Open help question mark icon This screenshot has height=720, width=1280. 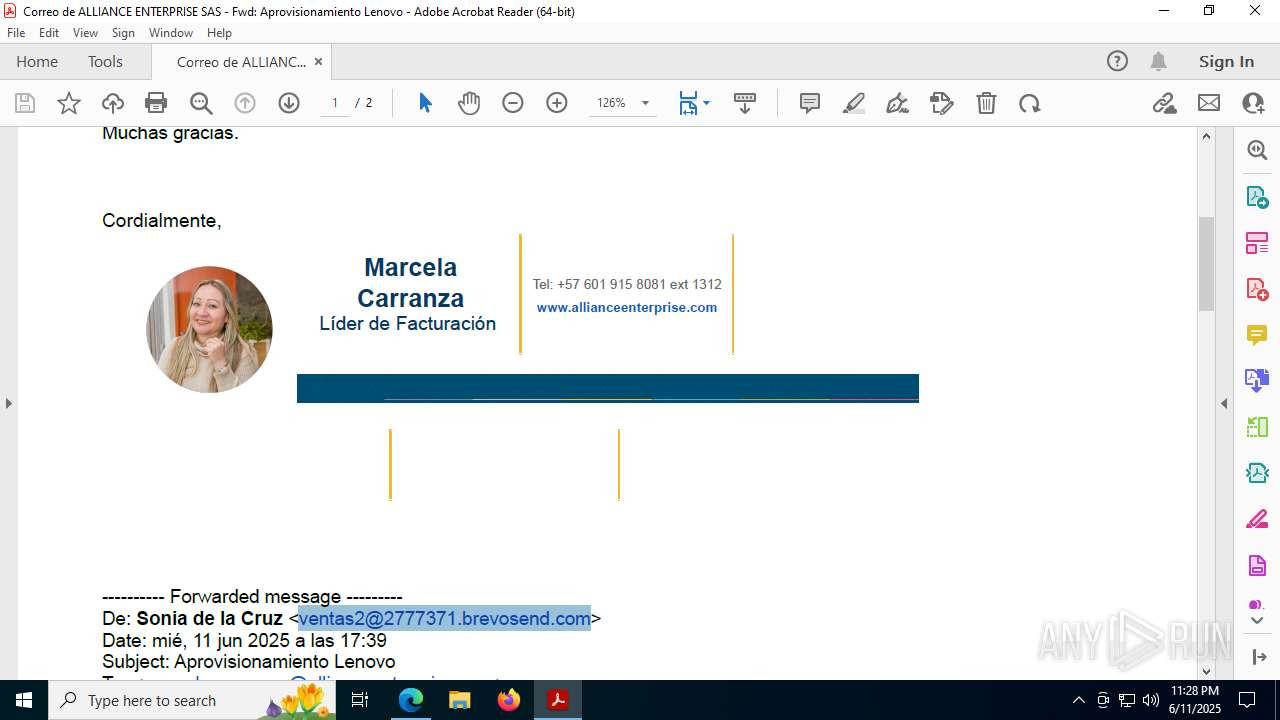1117,61
